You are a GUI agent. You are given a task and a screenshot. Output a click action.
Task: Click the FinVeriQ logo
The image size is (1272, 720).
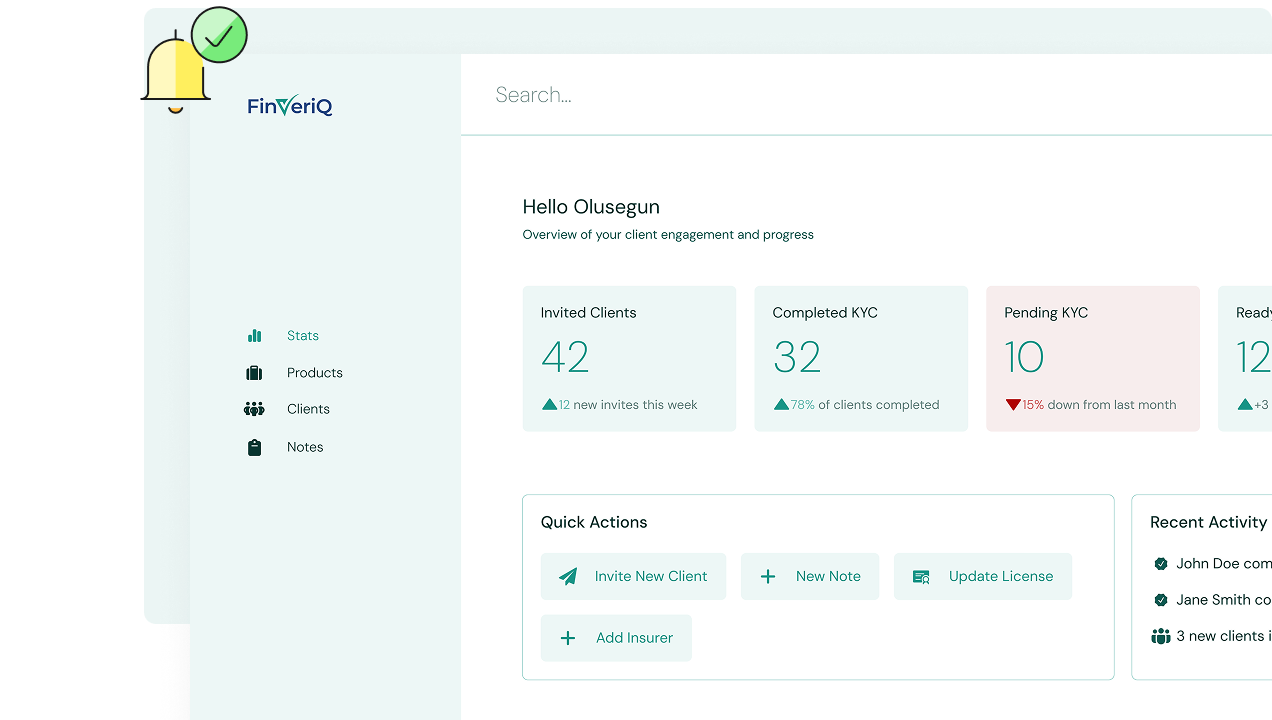point(289,106)
